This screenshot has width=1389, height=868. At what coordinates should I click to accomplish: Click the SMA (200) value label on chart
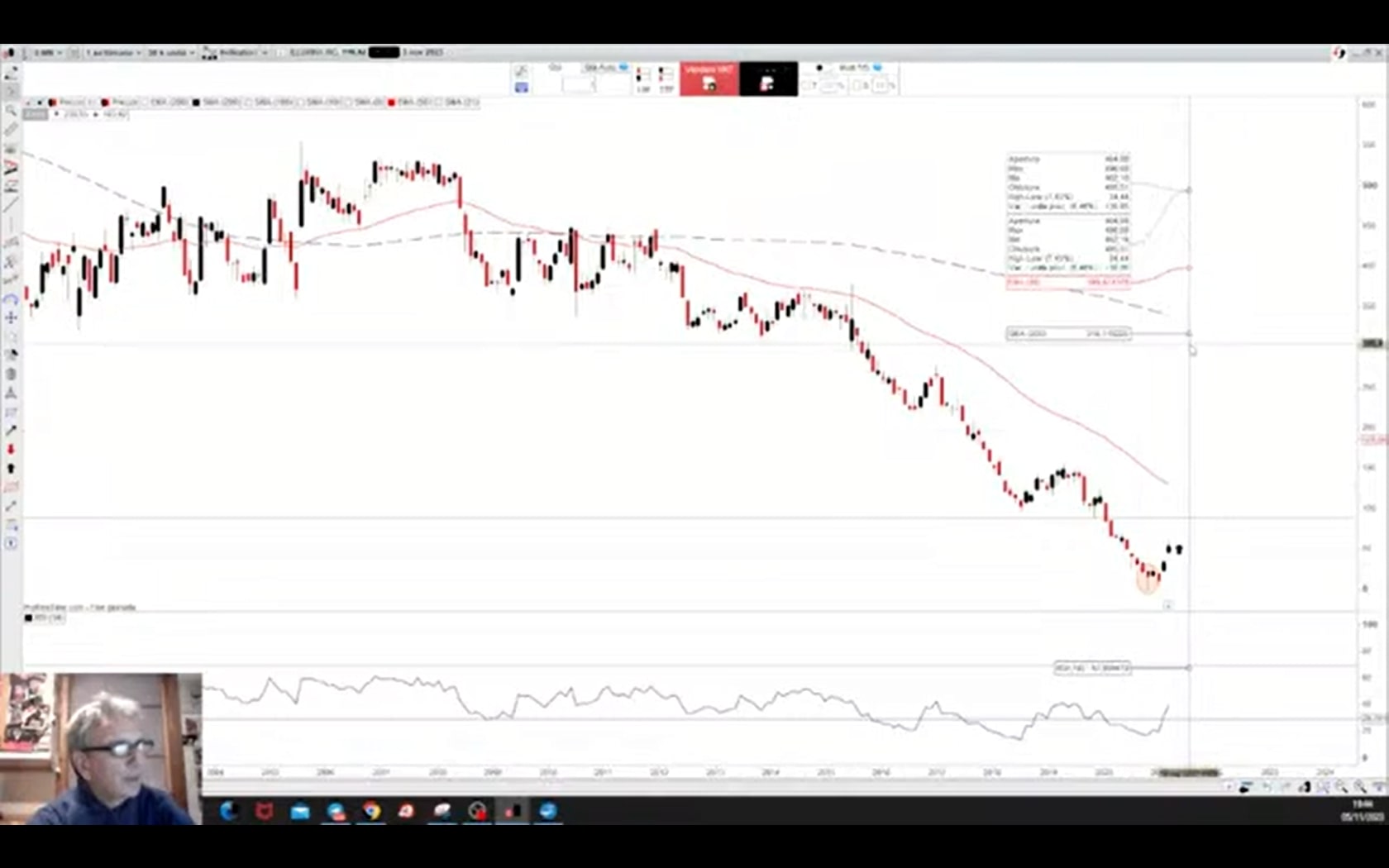1068,334
